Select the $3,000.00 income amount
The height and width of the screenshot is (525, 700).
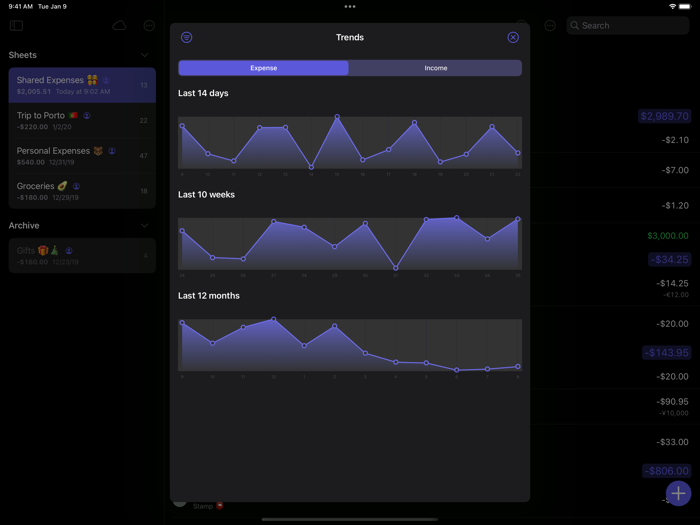point(667,236)
